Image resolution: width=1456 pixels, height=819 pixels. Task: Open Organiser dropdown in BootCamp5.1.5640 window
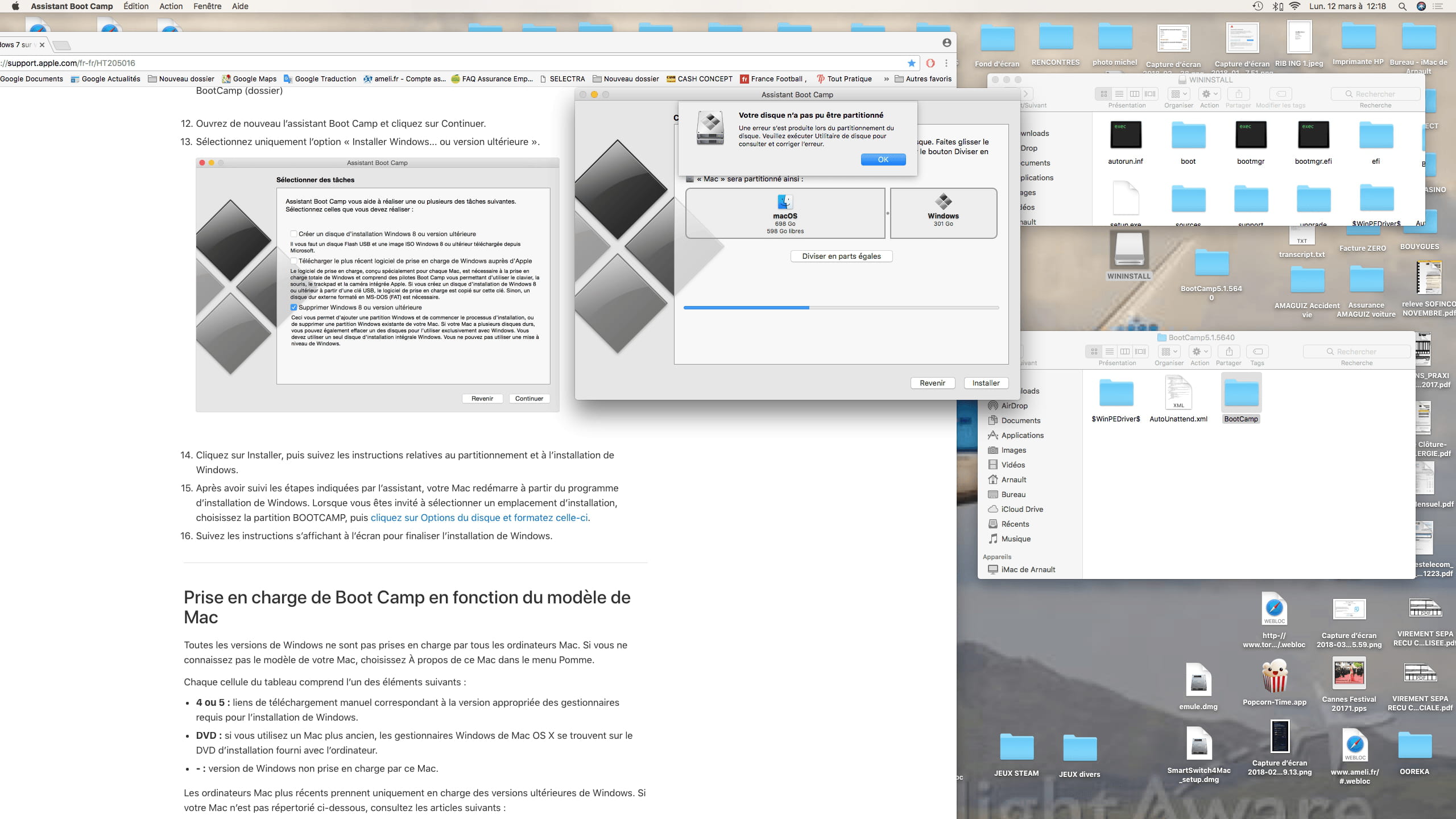coord(1169,351)
